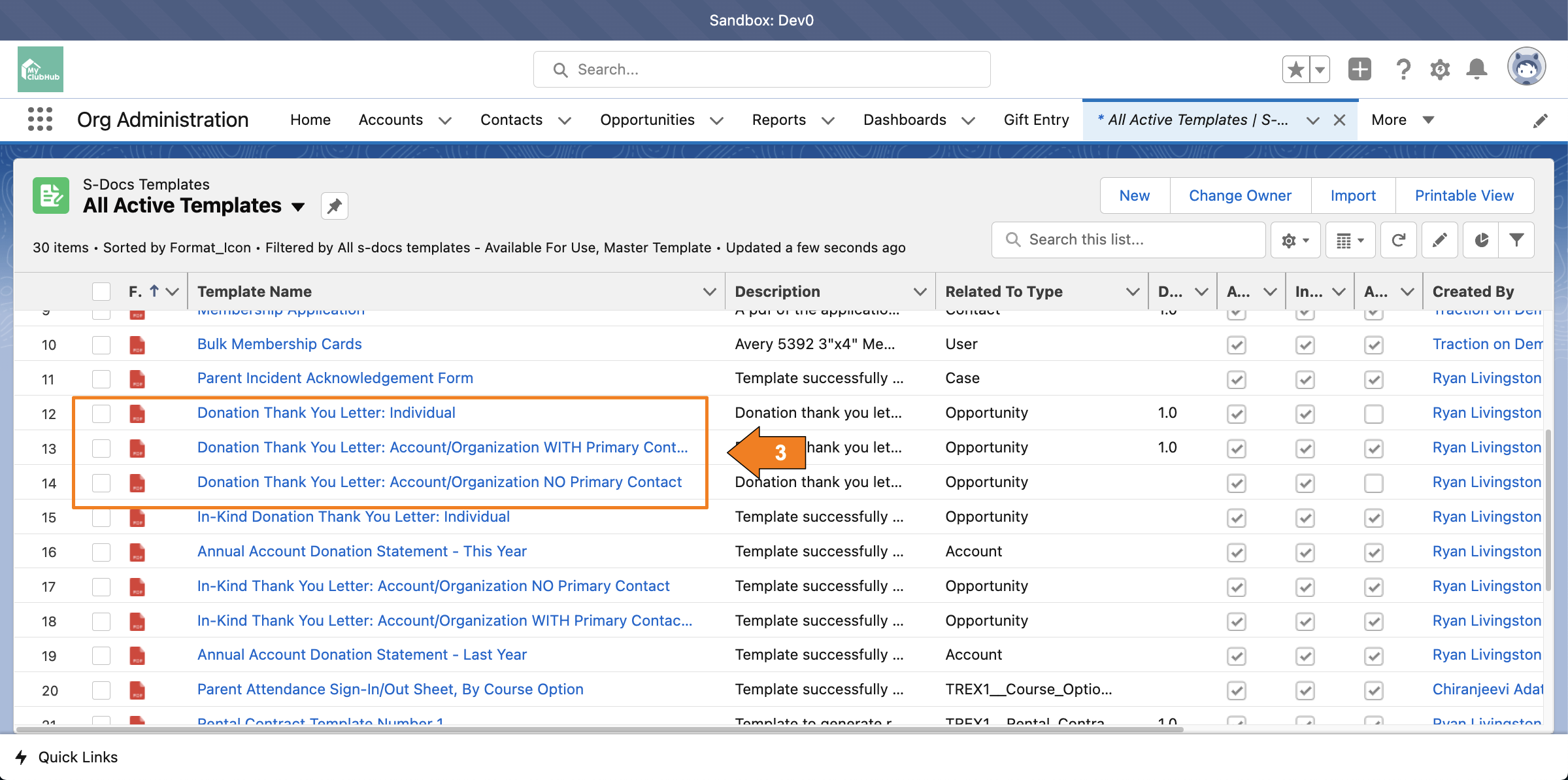Open Annual Account Donation Statement - This Year
1568x780 pixels.
point(361,551)
